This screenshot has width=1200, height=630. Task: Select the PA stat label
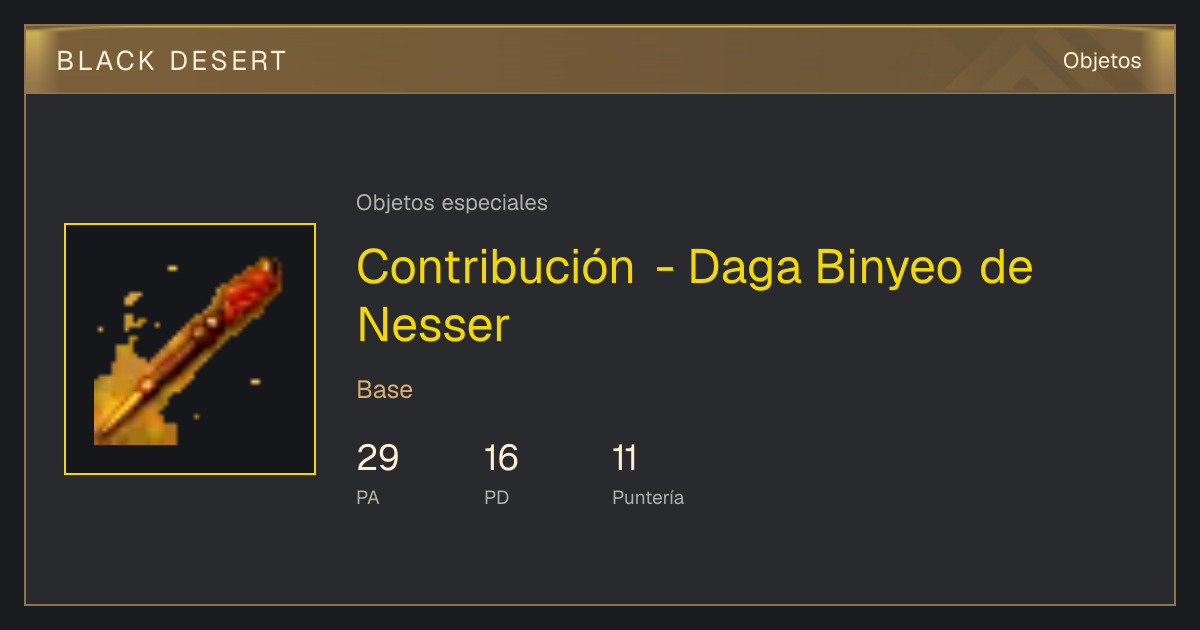click(368, 497)
